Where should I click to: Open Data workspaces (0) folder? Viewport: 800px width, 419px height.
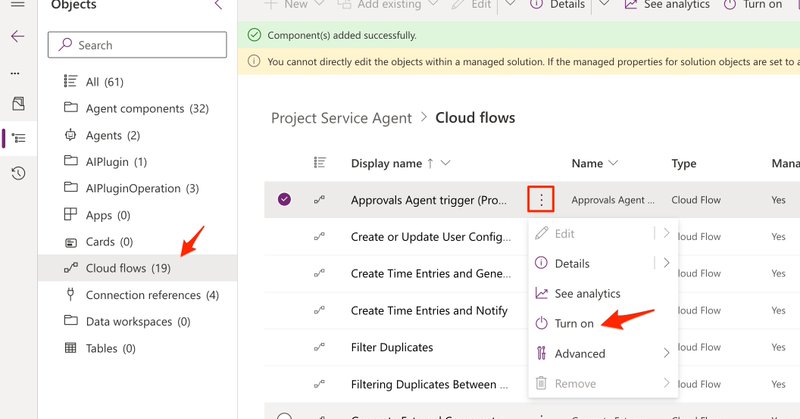[x=137, y=322]
